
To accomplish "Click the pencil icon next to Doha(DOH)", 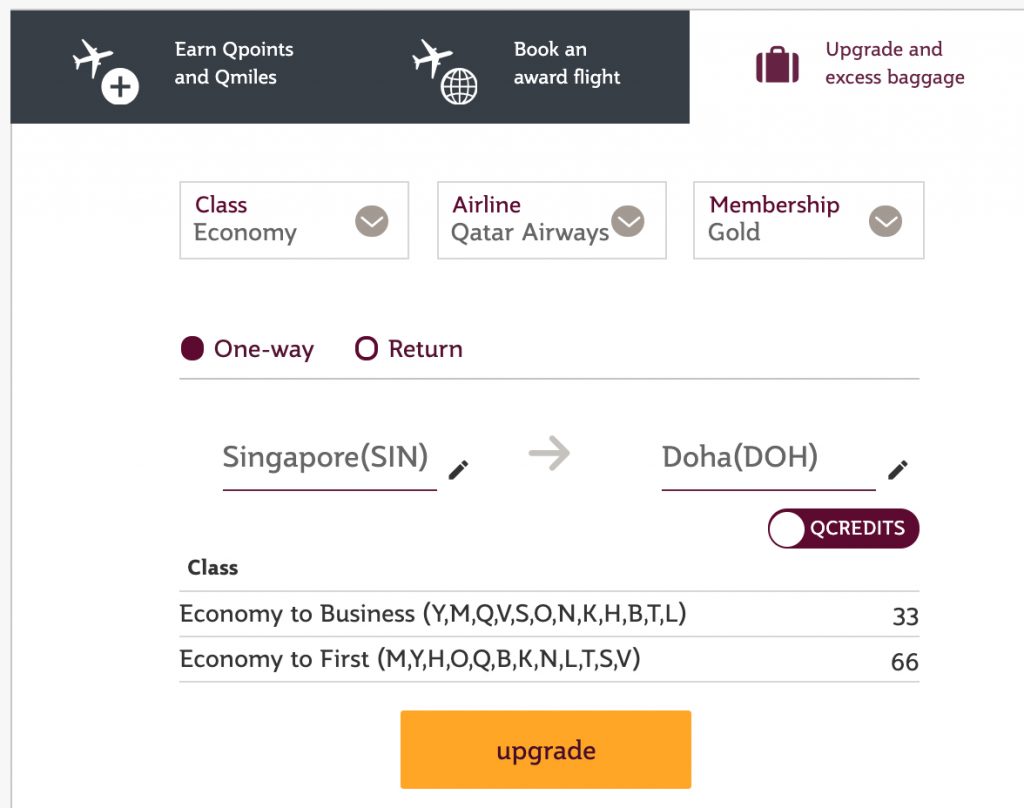I will tap(897, 468).
